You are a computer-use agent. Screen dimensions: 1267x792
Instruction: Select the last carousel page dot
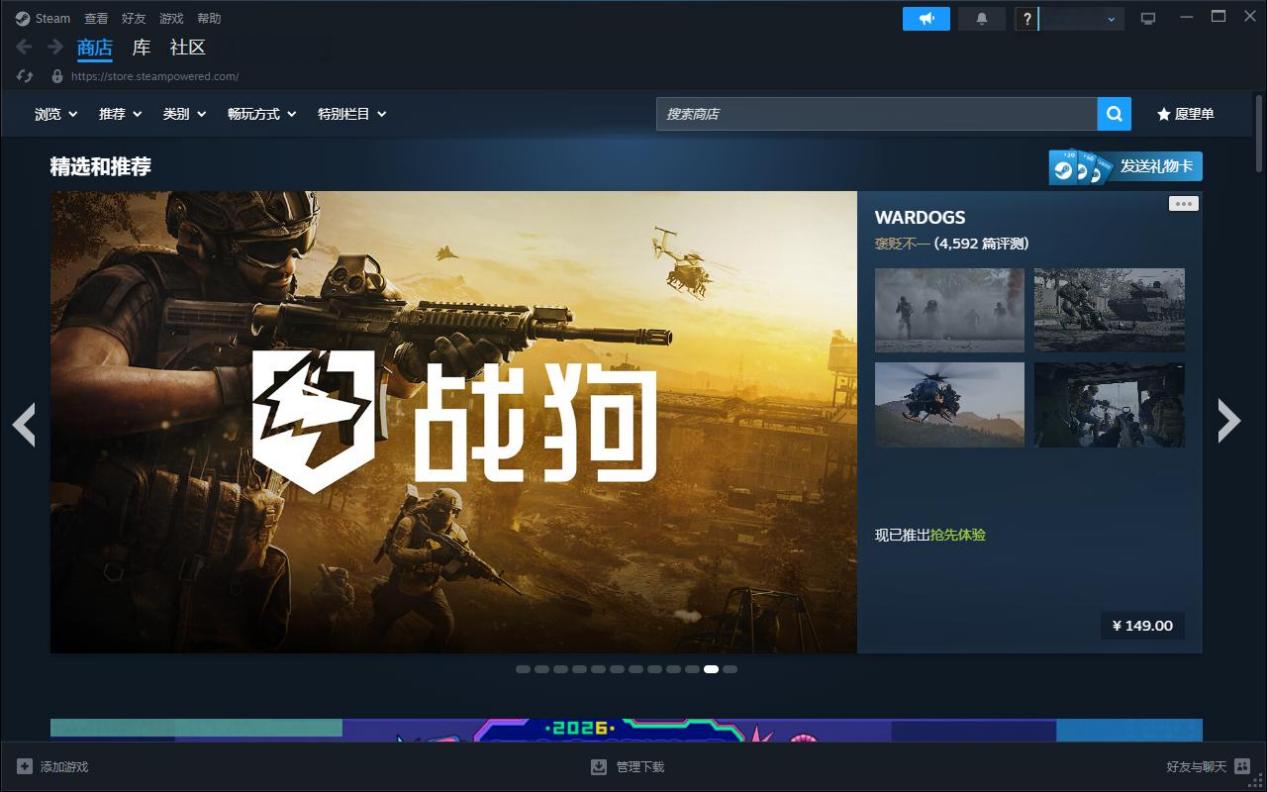tap(730, 669)
